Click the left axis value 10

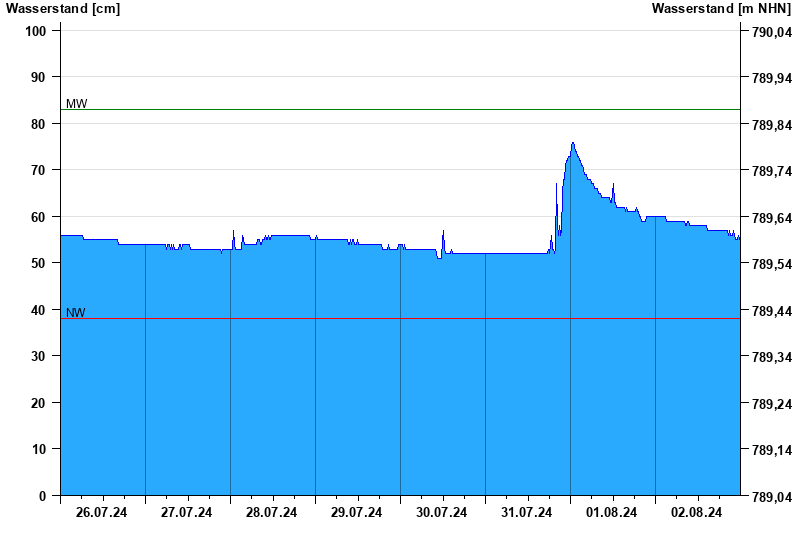click(39, 449)
